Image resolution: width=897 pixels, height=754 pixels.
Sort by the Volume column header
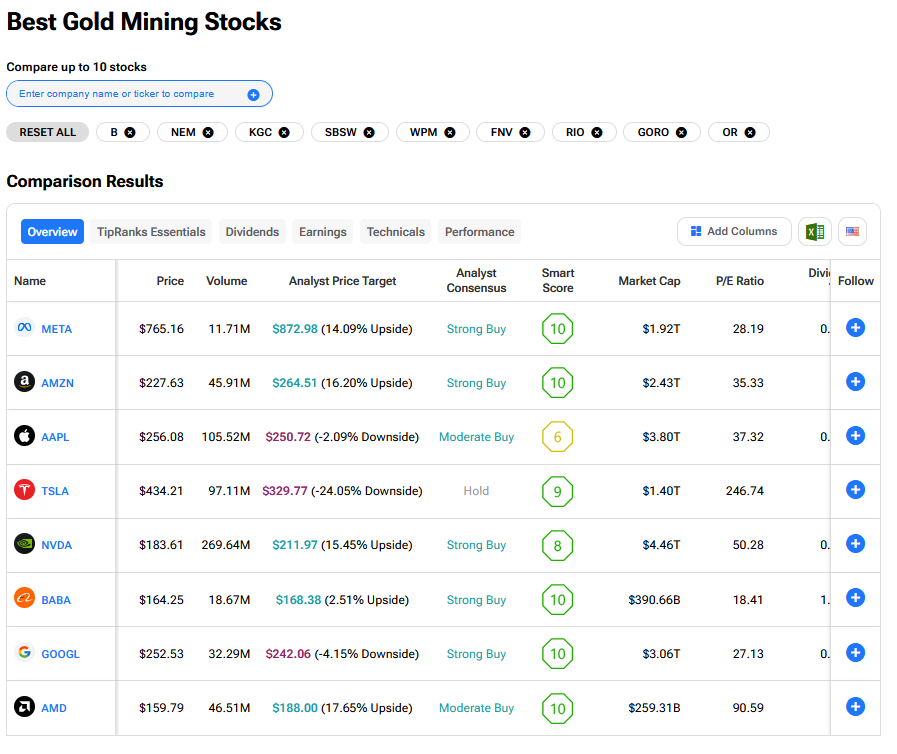pyautogui.click(x=227, y=281)
